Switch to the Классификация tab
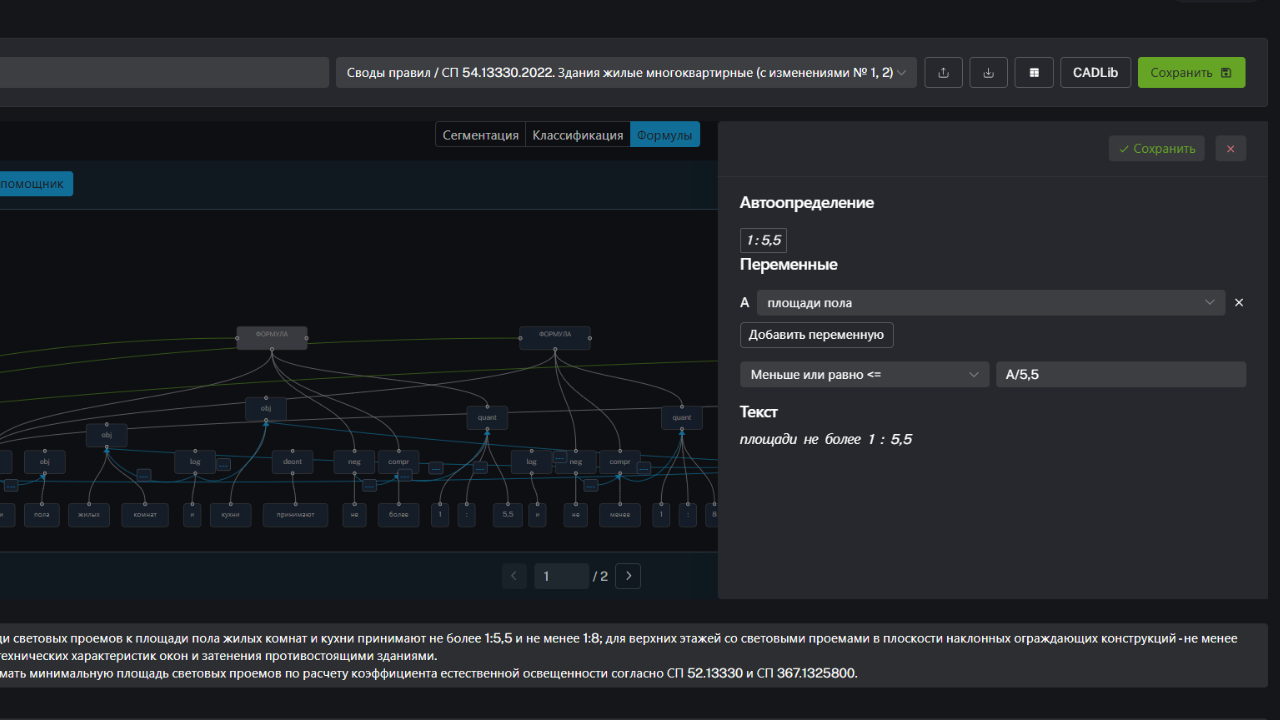Image resolution: width=1280 pixels, height=720 pixels. [x=577, y=135]
